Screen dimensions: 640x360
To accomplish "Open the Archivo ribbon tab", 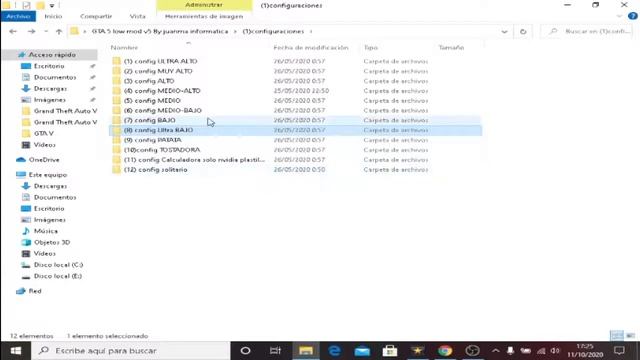I will click(18, 16).
